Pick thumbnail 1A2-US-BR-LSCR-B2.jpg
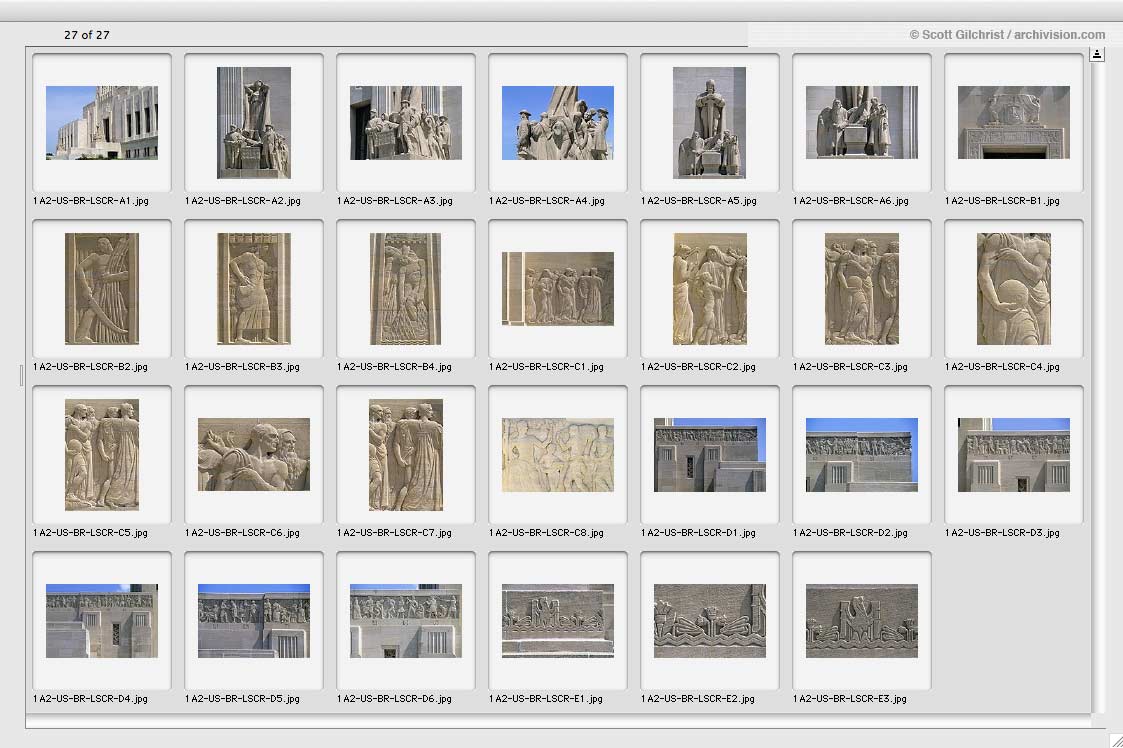The height and width of the screenshot is (748, 1123). (x=102, y=289)
